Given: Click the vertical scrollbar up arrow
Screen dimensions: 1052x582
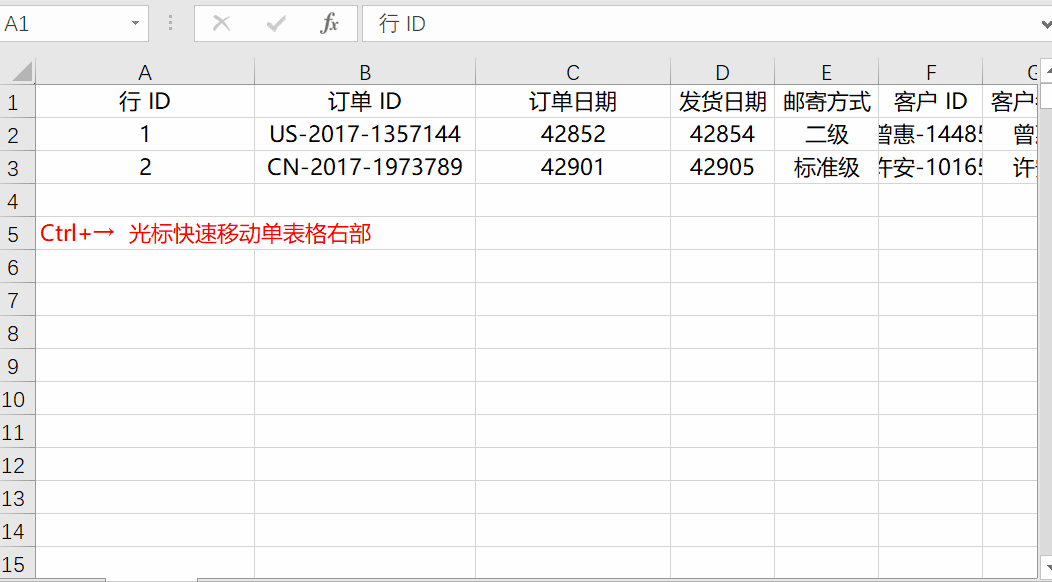Looking at the screenshot, I should [1046, 70].
